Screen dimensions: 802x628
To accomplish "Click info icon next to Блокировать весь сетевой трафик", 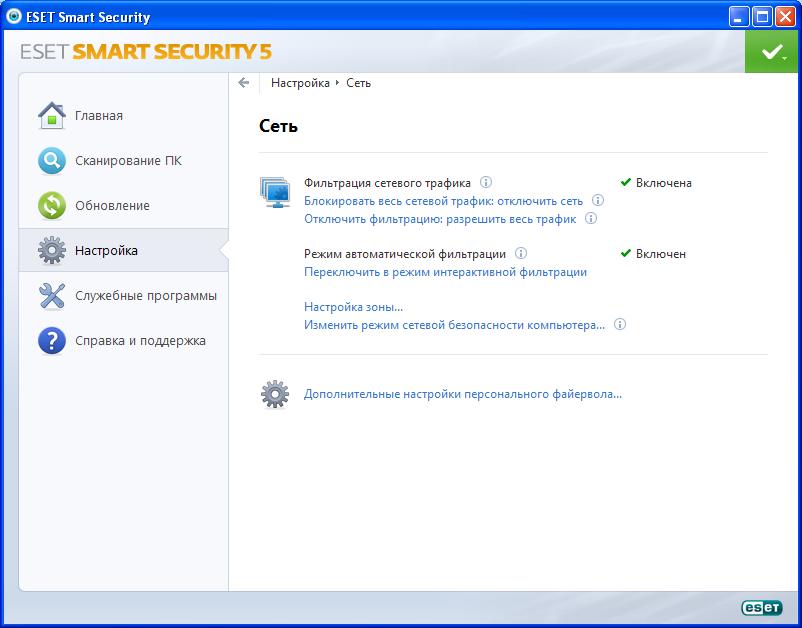I will pos(598,200).
